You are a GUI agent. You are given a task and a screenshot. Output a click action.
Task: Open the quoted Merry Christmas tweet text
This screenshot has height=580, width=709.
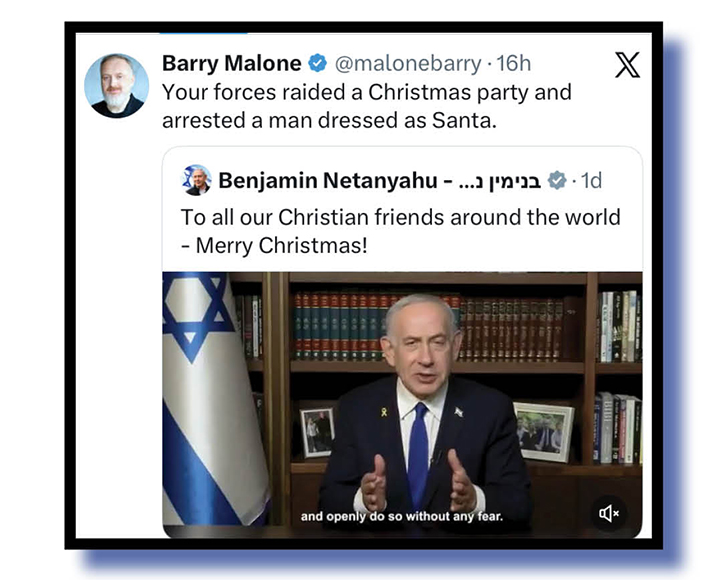click(x=400, y=231)
